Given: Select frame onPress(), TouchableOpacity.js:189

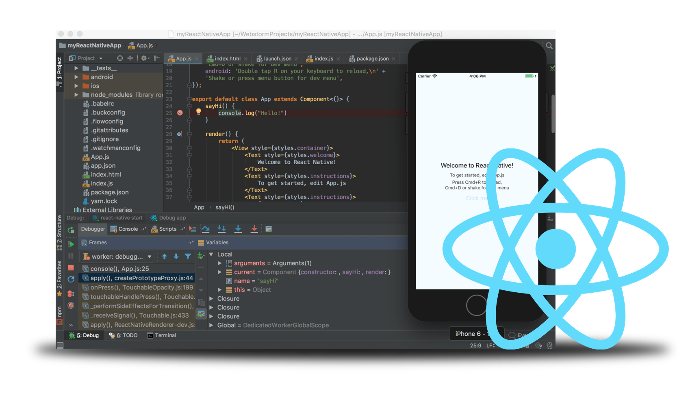Looking at the screenshot, I should coord(138,287).
